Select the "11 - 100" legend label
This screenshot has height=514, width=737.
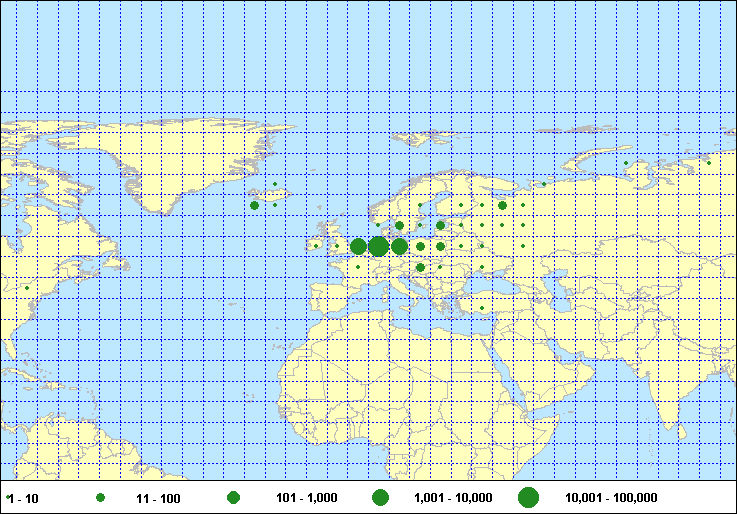coord(157,497)
